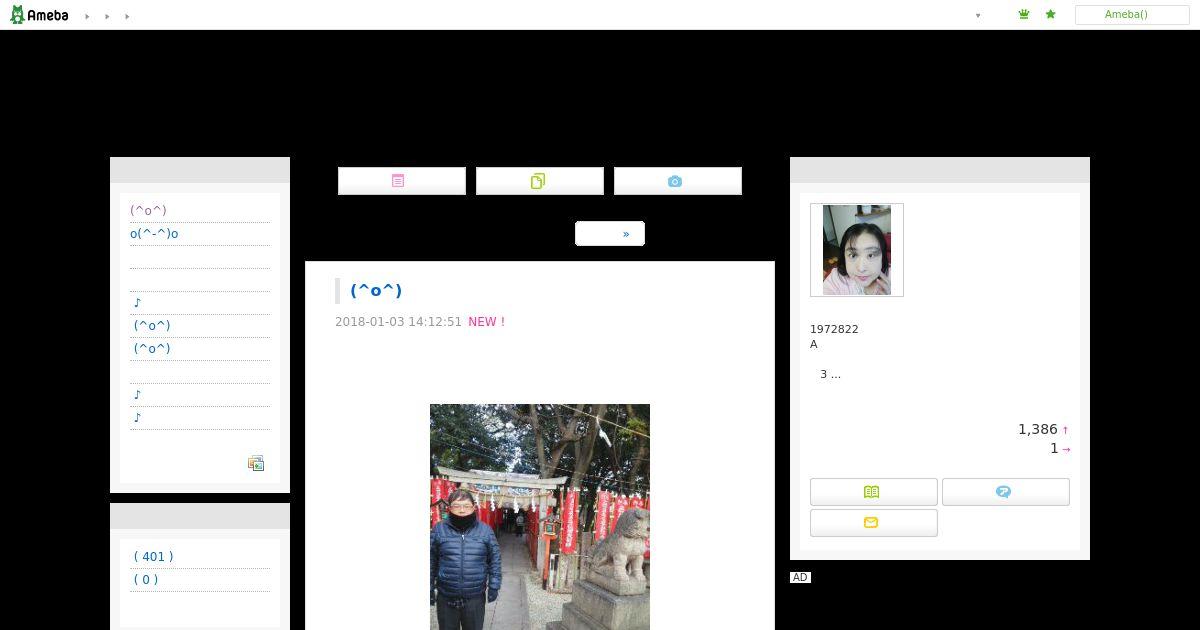Viewport: 1200px width, 630px height.
Task: Click the blue speech bubble button
Action: [x=1006, y=492]
